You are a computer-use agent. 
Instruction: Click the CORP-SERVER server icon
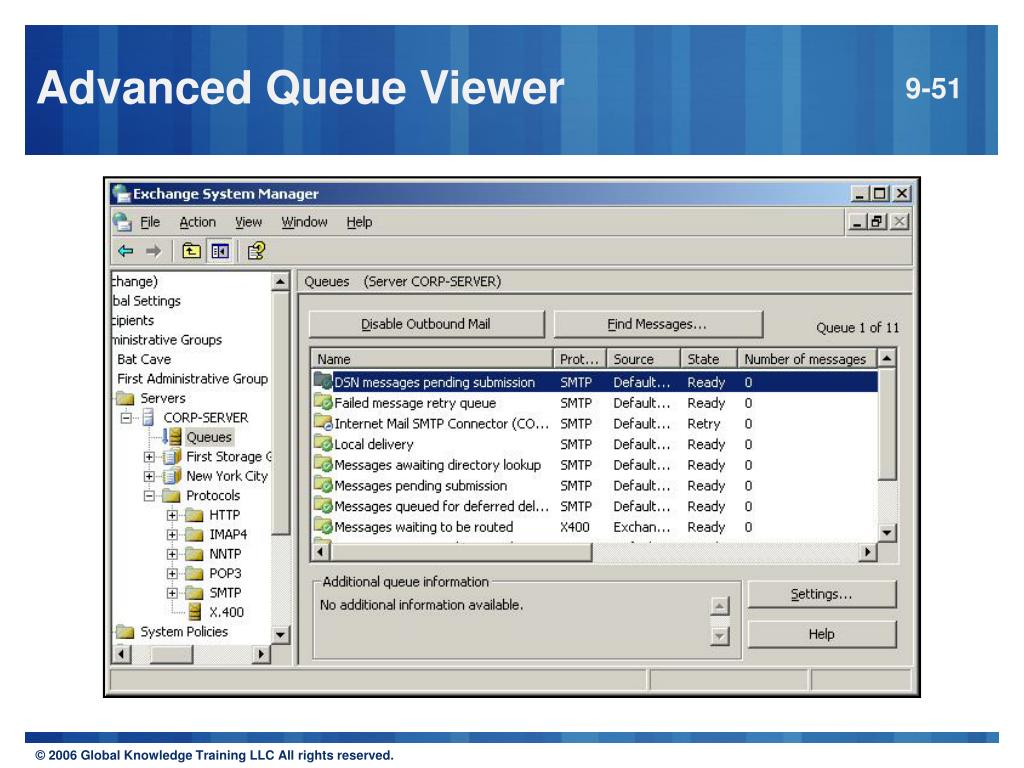tap(148, 417)
